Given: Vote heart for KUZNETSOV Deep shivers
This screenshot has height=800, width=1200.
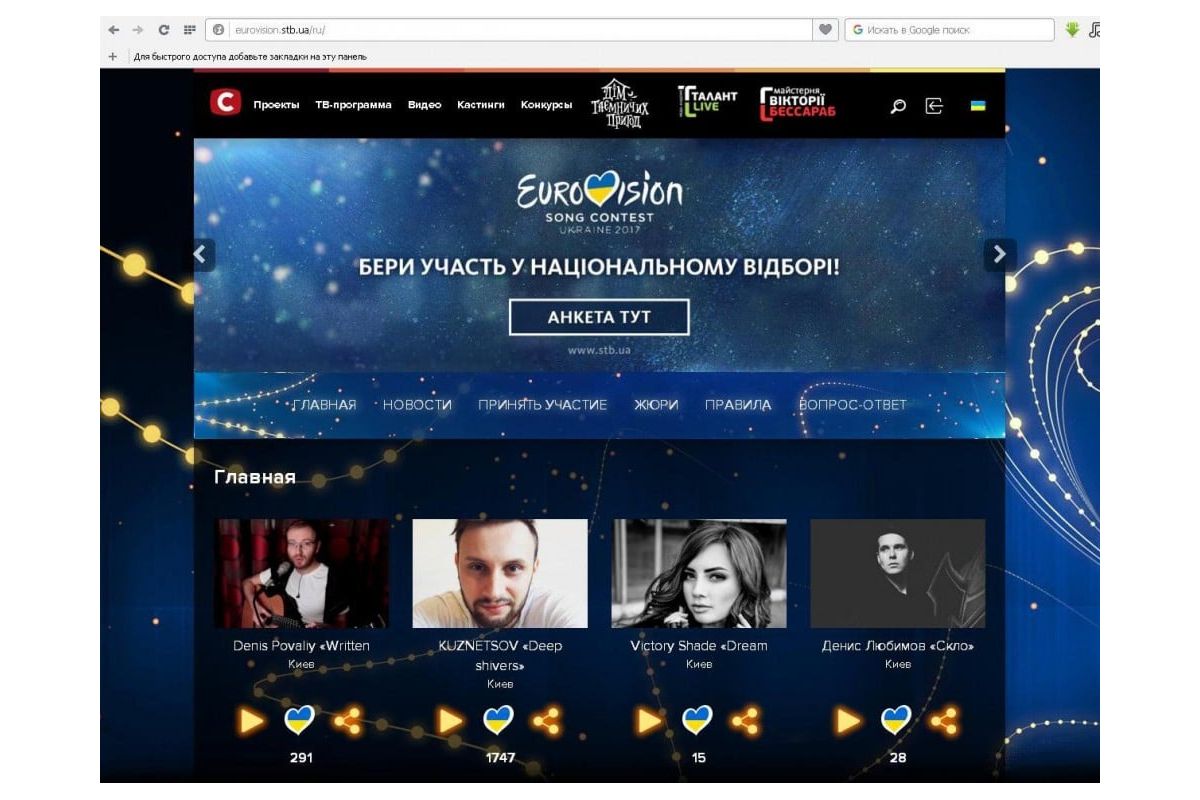Looking at the screenshot, I should pyautogui.click(x=498, y=720).
